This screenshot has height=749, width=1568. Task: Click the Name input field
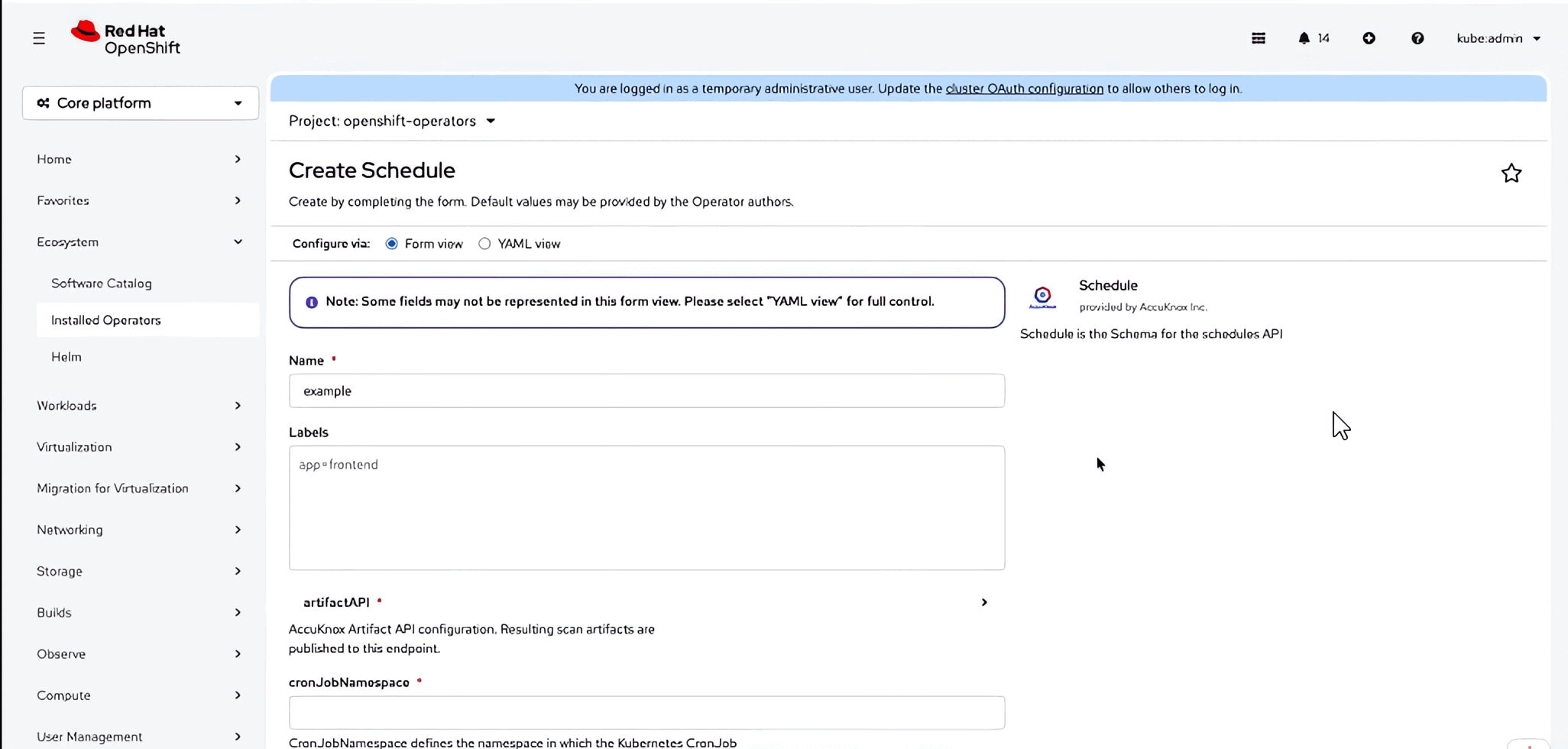pyautogui.click(x=646, y=391)
